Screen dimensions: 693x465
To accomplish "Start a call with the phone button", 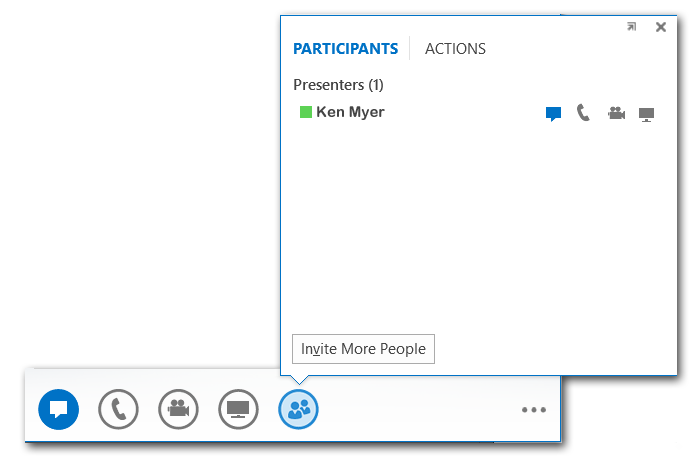I will (118, 409).
